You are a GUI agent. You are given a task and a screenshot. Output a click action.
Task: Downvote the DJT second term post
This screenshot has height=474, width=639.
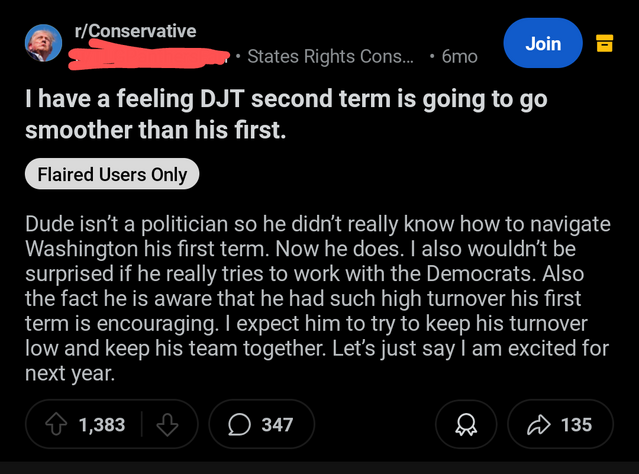tap(167, 424)
